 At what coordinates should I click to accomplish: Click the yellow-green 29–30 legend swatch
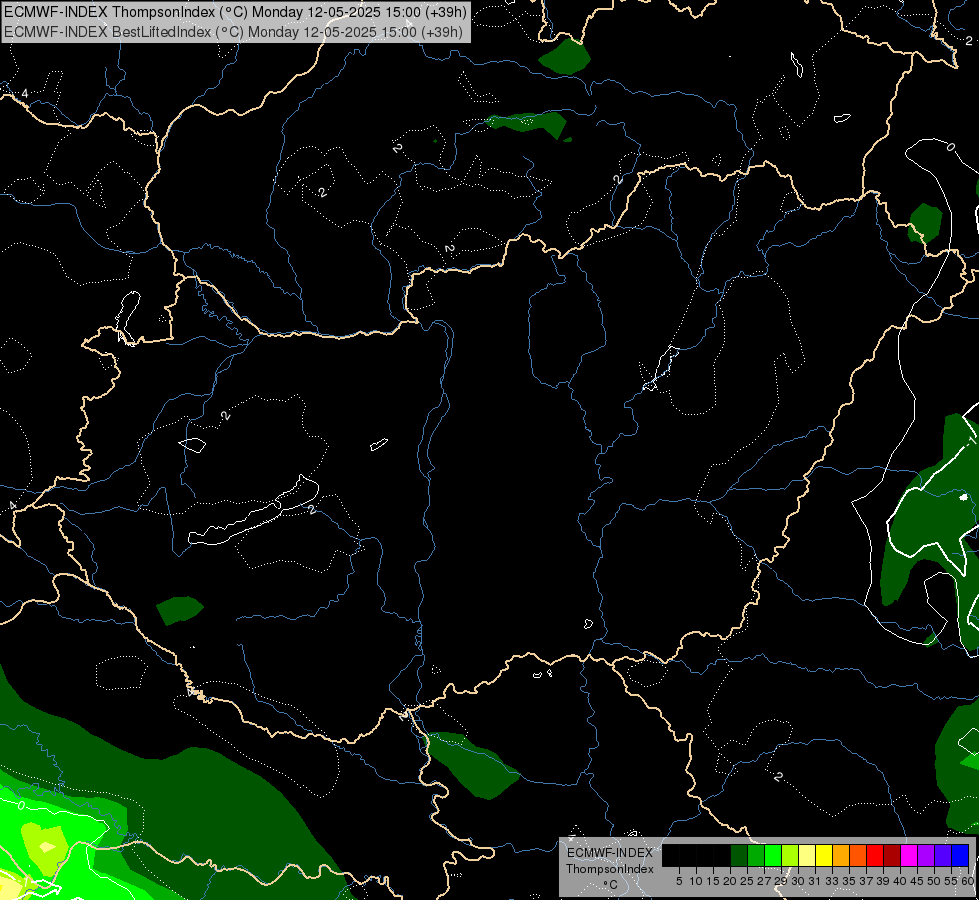pyautogui.click(x=790, y=856)
